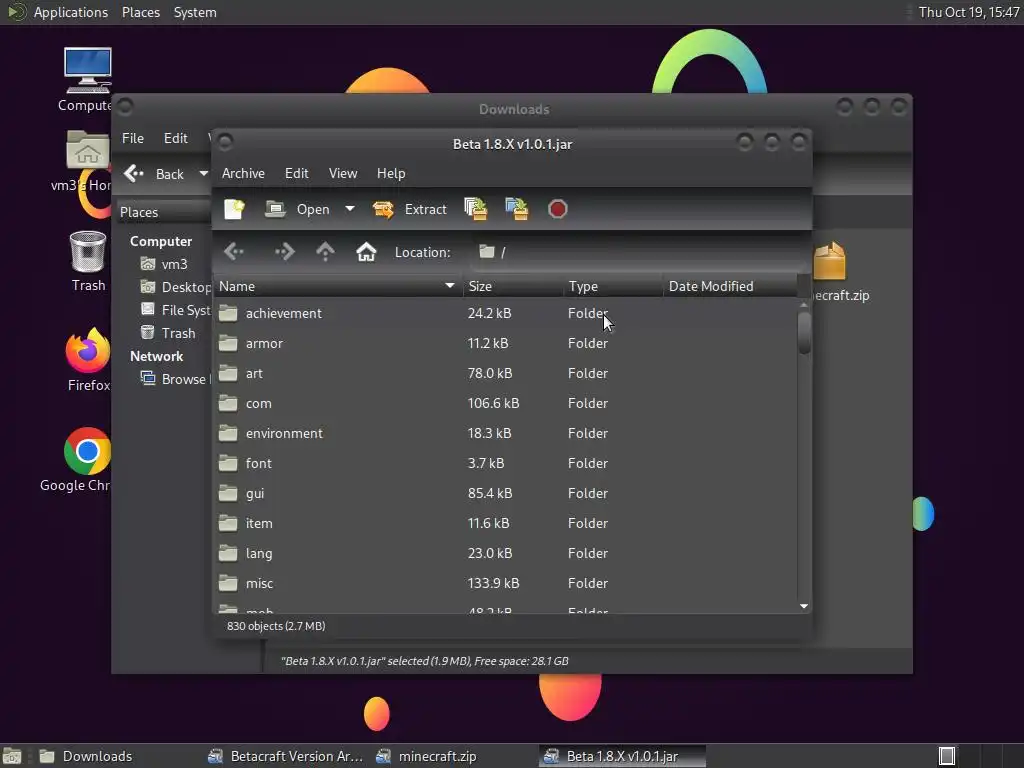The width and height of the screenshot is (1024, 768).
Task: Select the art folder
Action: (505, 374)
